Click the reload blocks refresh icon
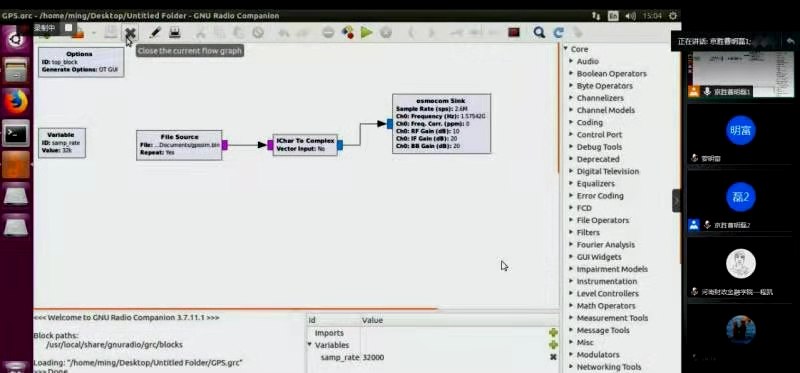 tap(558, 33)
